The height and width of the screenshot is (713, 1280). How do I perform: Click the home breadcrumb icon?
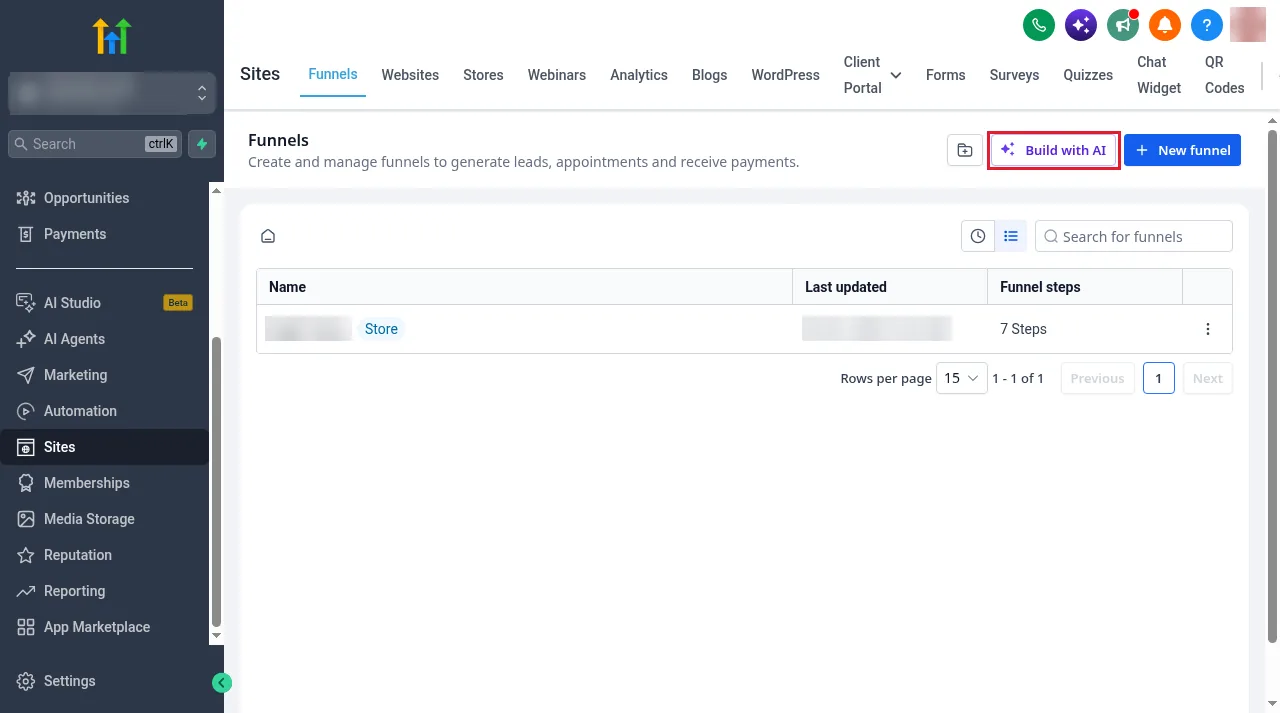[x=268, y=236]
